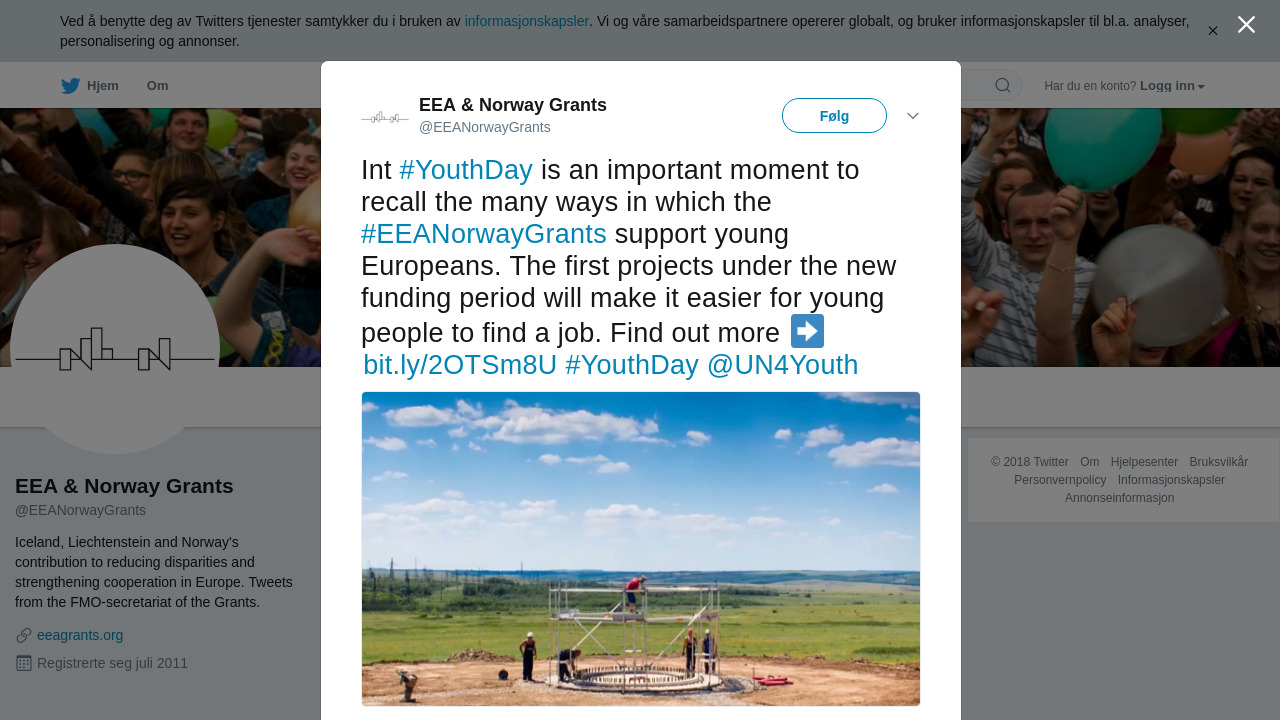Viewport: 1280px width, 720px height.
Task: Click the search magnifier icon
Action: pyautogui.click(x=1003, y=86)
